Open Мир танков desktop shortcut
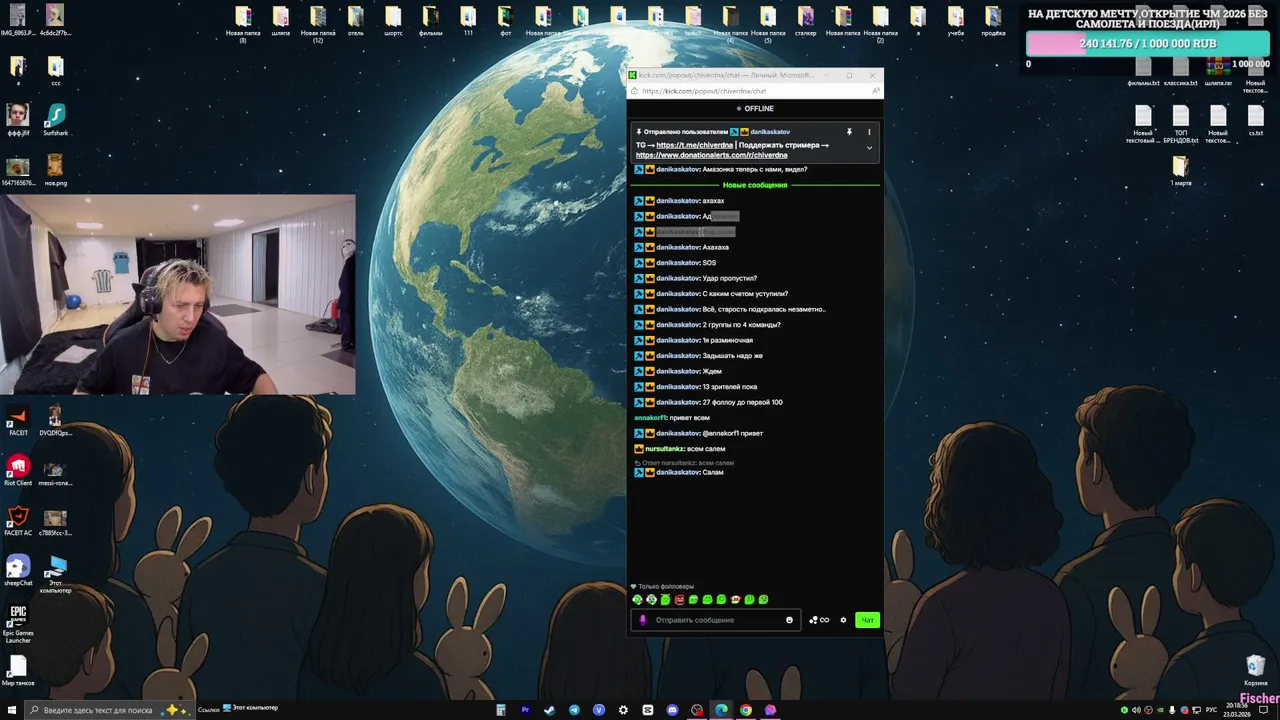The height and width of the screenshot is (720, 1280). coord(18,671)
